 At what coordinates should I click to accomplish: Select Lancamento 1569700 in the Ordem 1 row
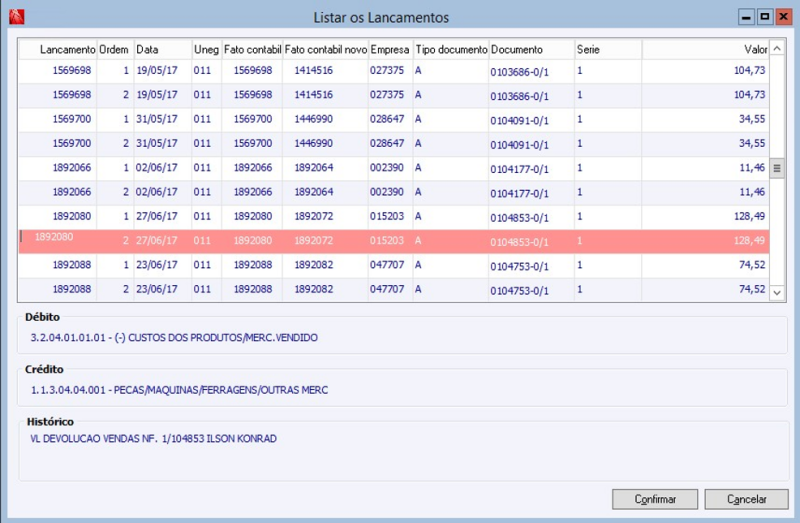(x=72, y=119)
